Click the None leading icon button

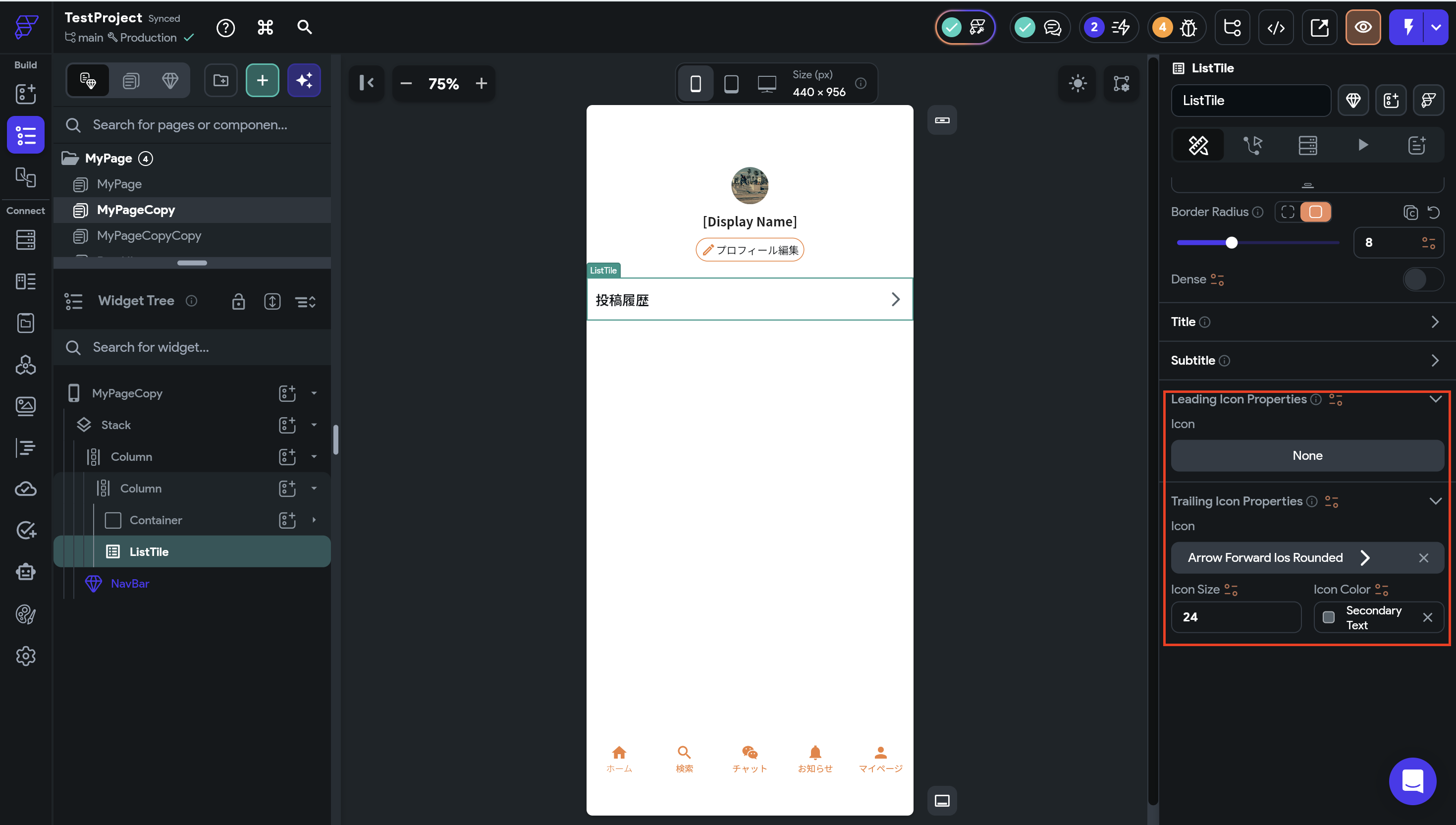(1307, 455)
